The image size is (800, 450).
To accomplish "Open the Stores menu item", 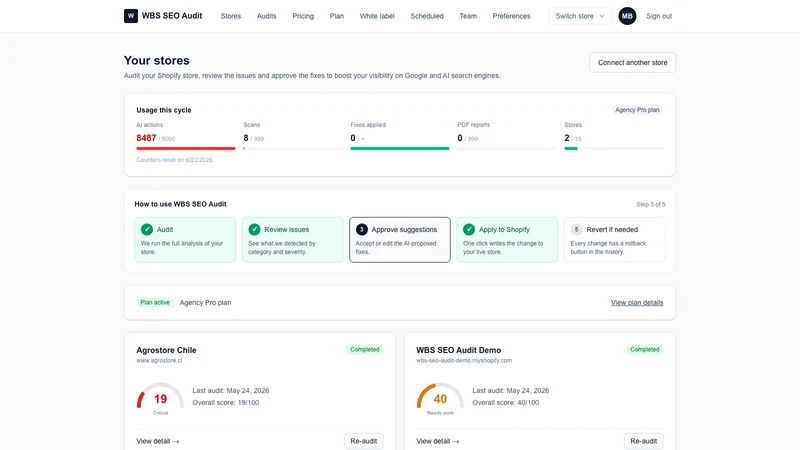I will tap(231, 16).
